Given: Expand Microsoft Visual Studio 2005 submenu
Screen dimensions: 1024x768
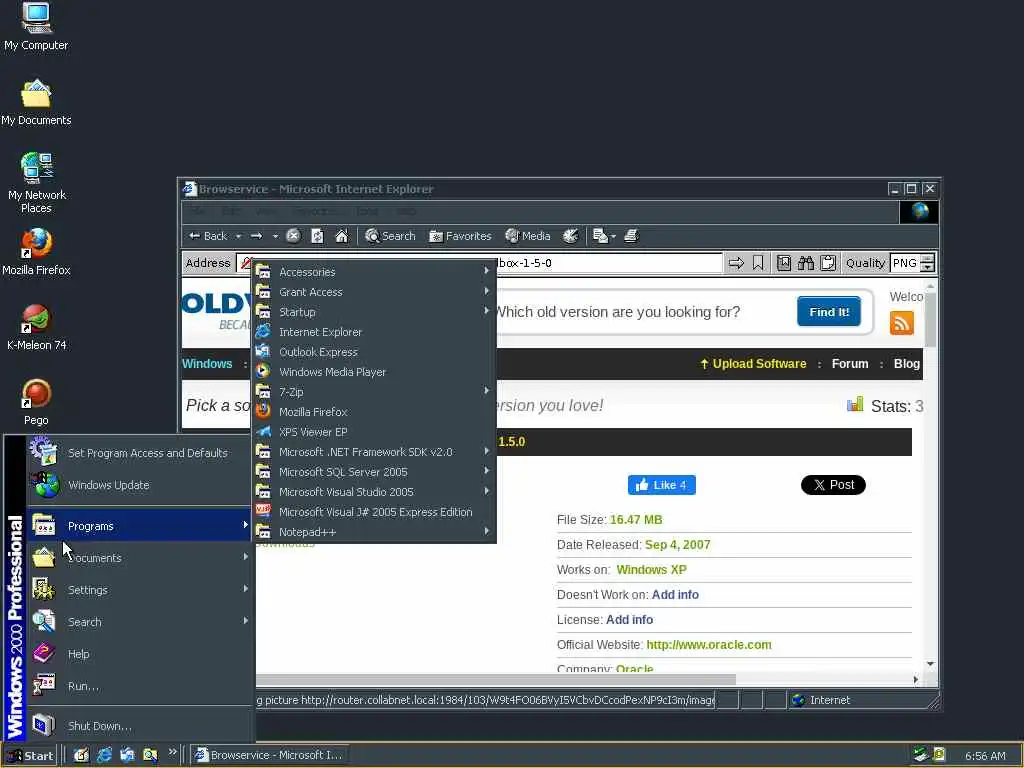Looking at the screenshot, I should pyautogui.click(x=374, y=492).
